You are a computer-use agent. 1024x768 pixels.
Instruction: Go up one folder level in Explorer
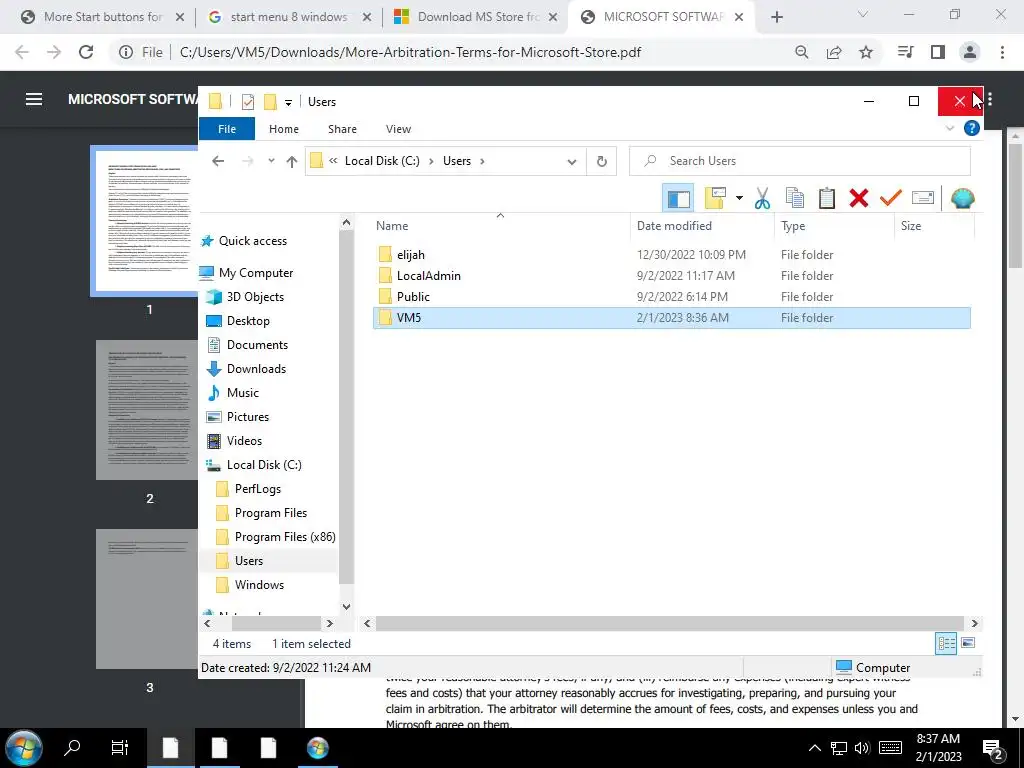pyautogui.click(x=291, y=161)
